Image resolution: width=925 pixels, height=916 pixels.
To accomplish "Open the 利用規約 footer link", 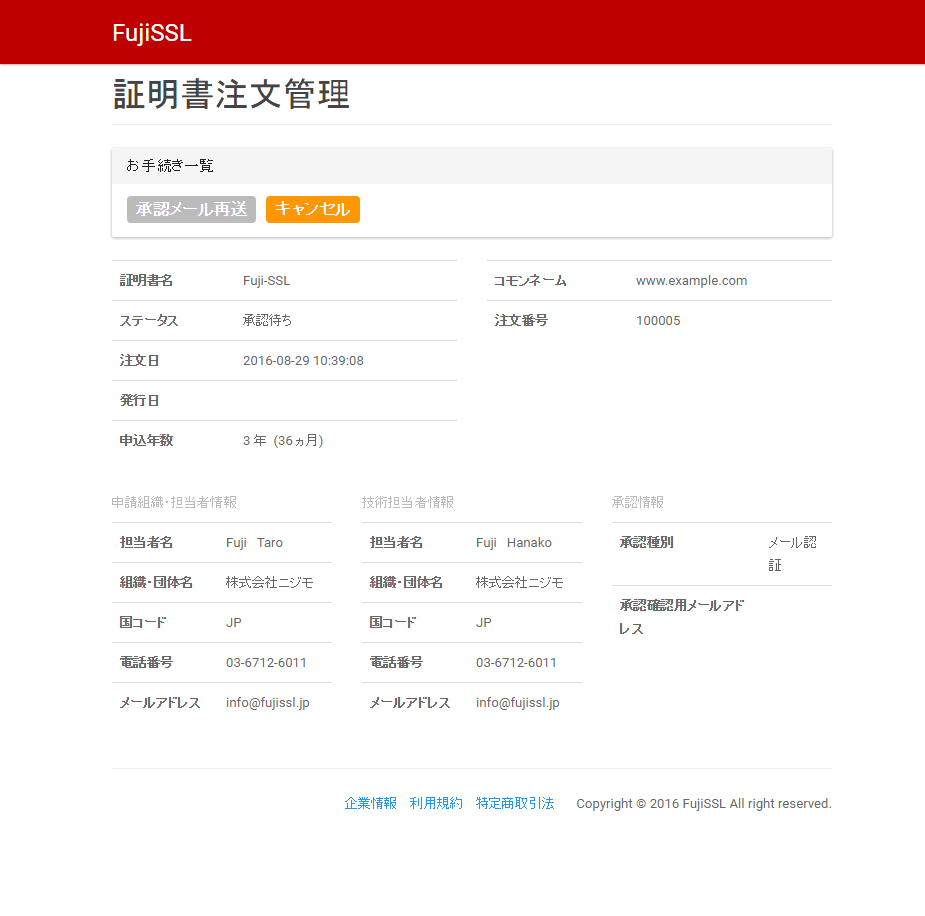I will pos(436,803).
